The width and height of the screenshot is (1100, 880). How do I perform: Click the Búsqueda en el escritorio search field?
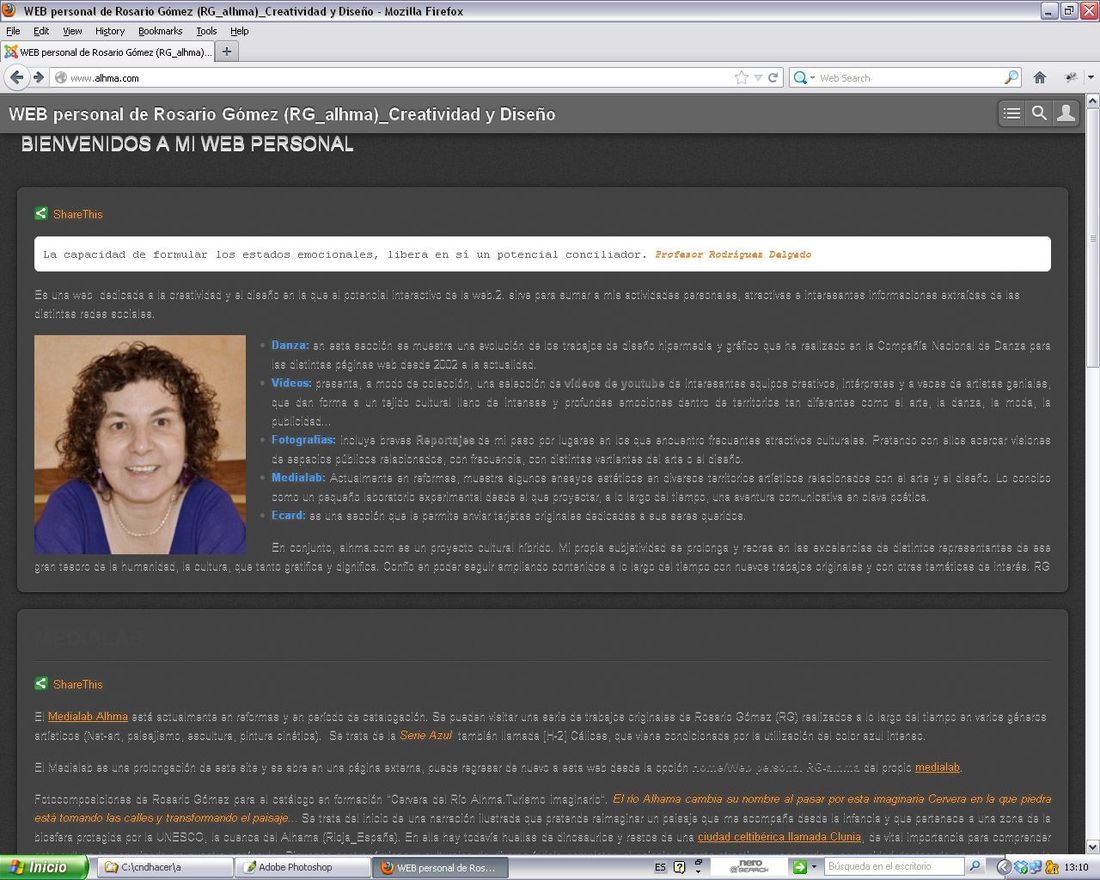tap(893, 867)
